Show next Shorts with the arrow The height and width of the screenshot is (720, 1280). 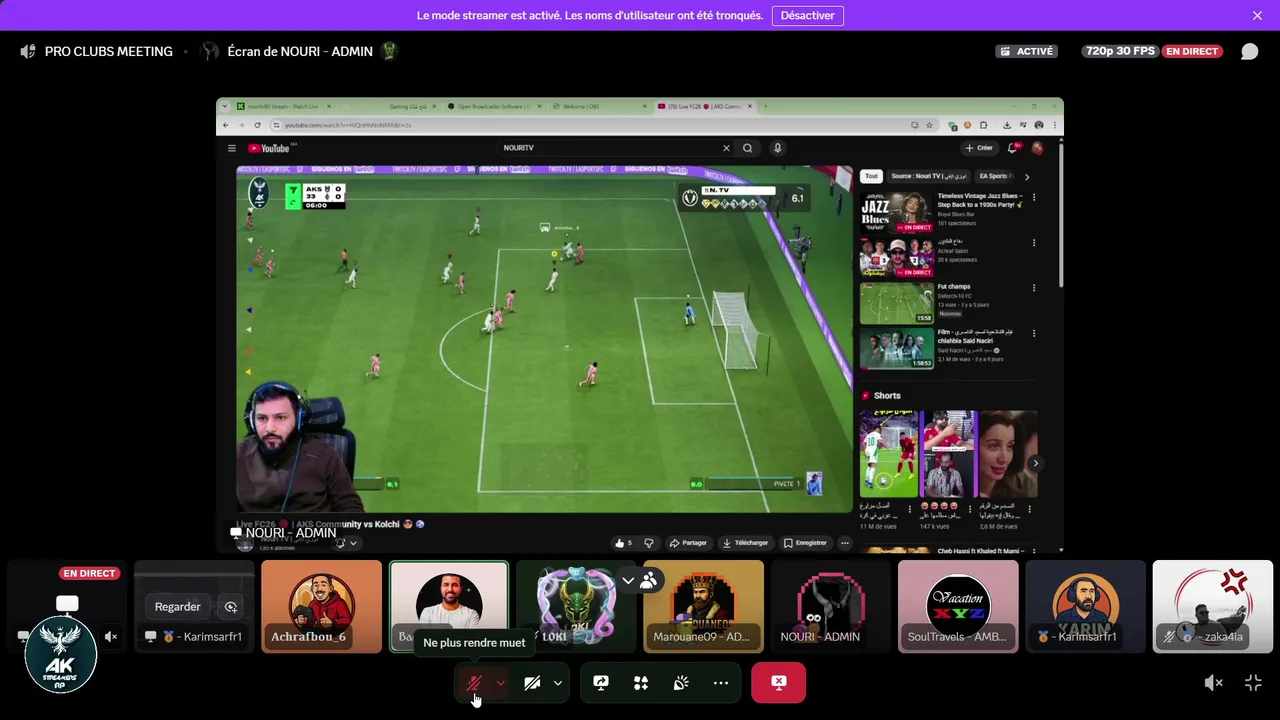coord(1035,463)
